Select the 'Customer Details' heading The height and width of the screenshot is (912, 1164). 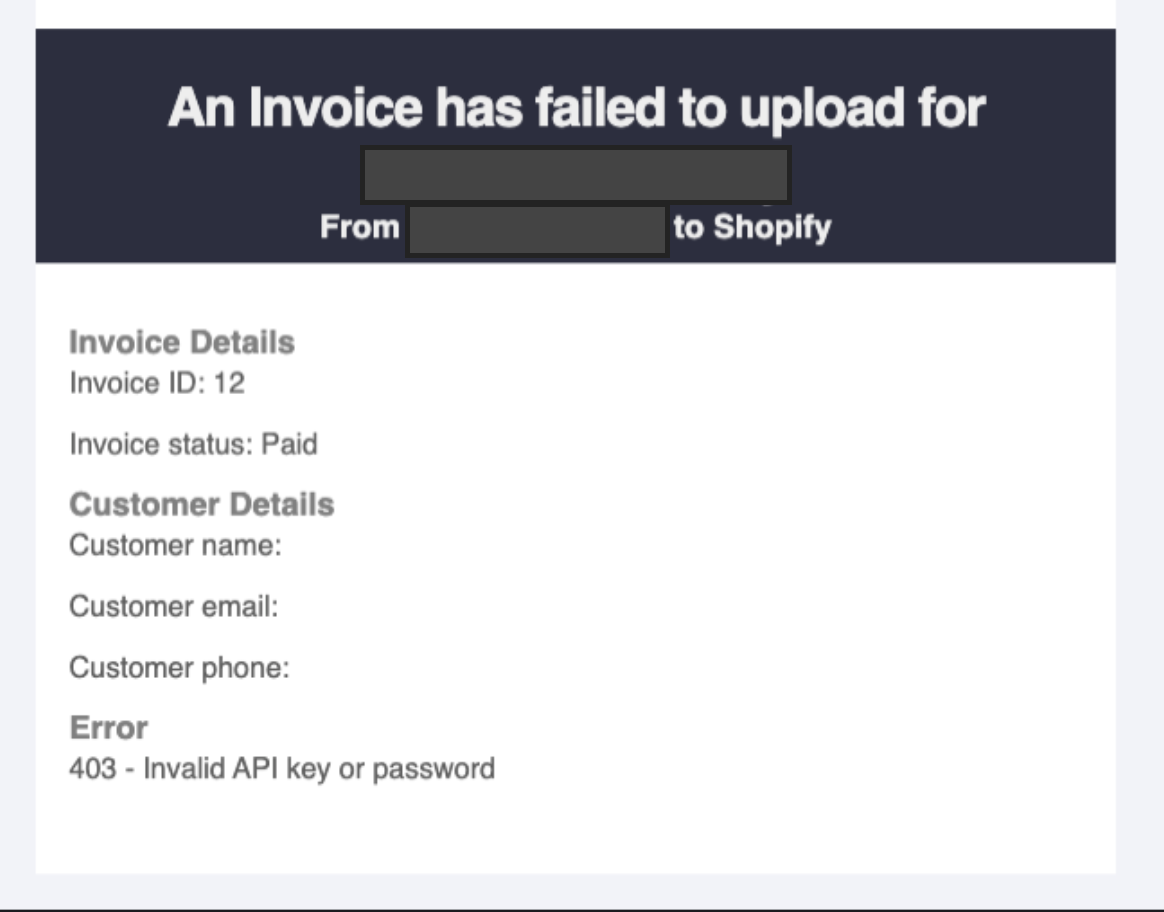[x=201, y=504]
